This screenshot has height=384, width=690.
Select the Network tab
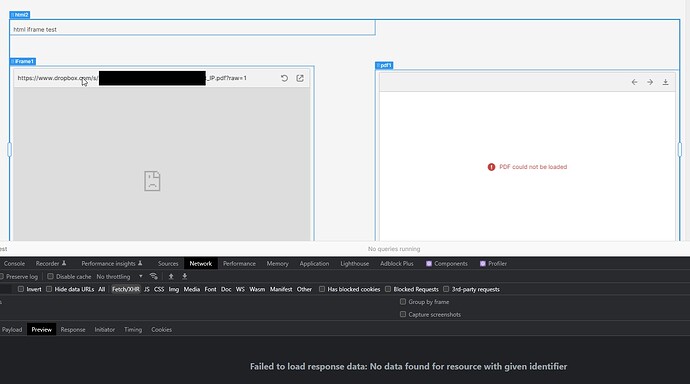pos(201,263)
